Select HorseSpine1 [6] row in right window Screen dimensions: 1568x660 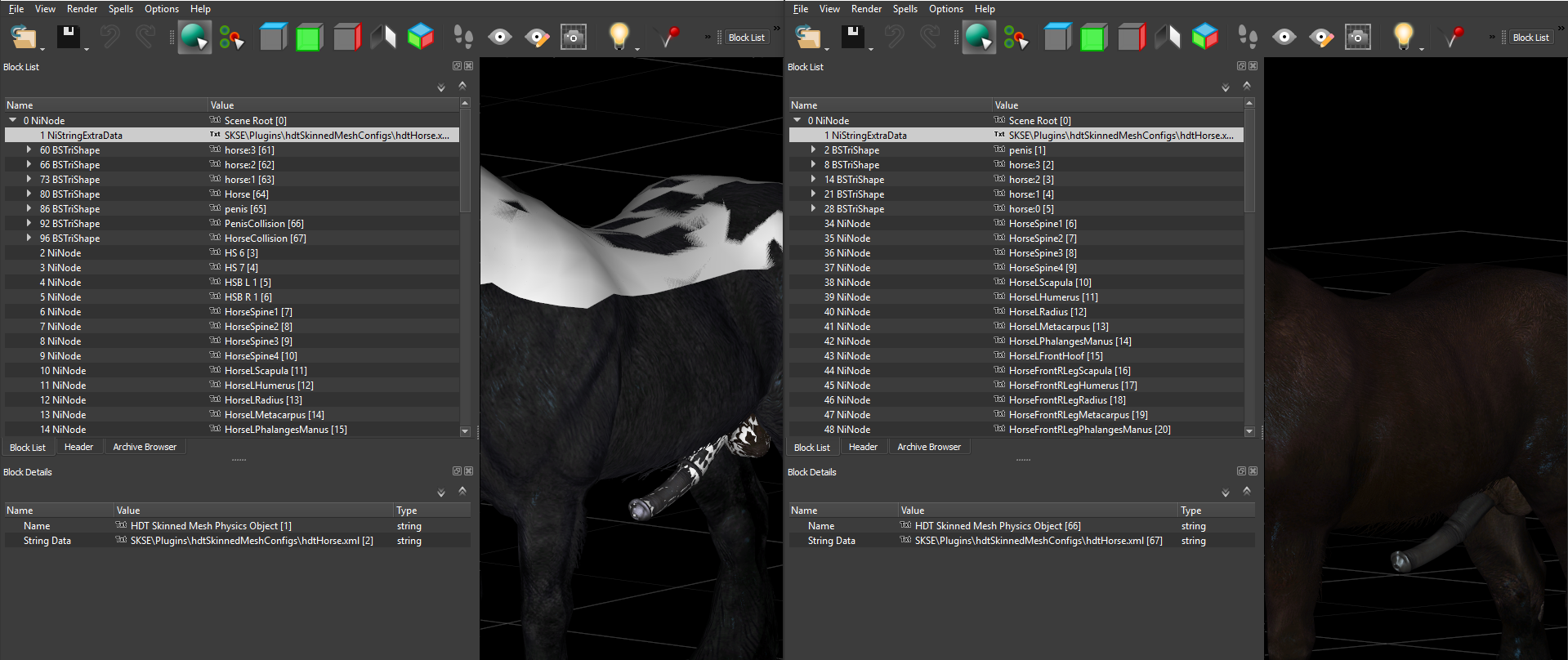click(x=1016, y=223)
